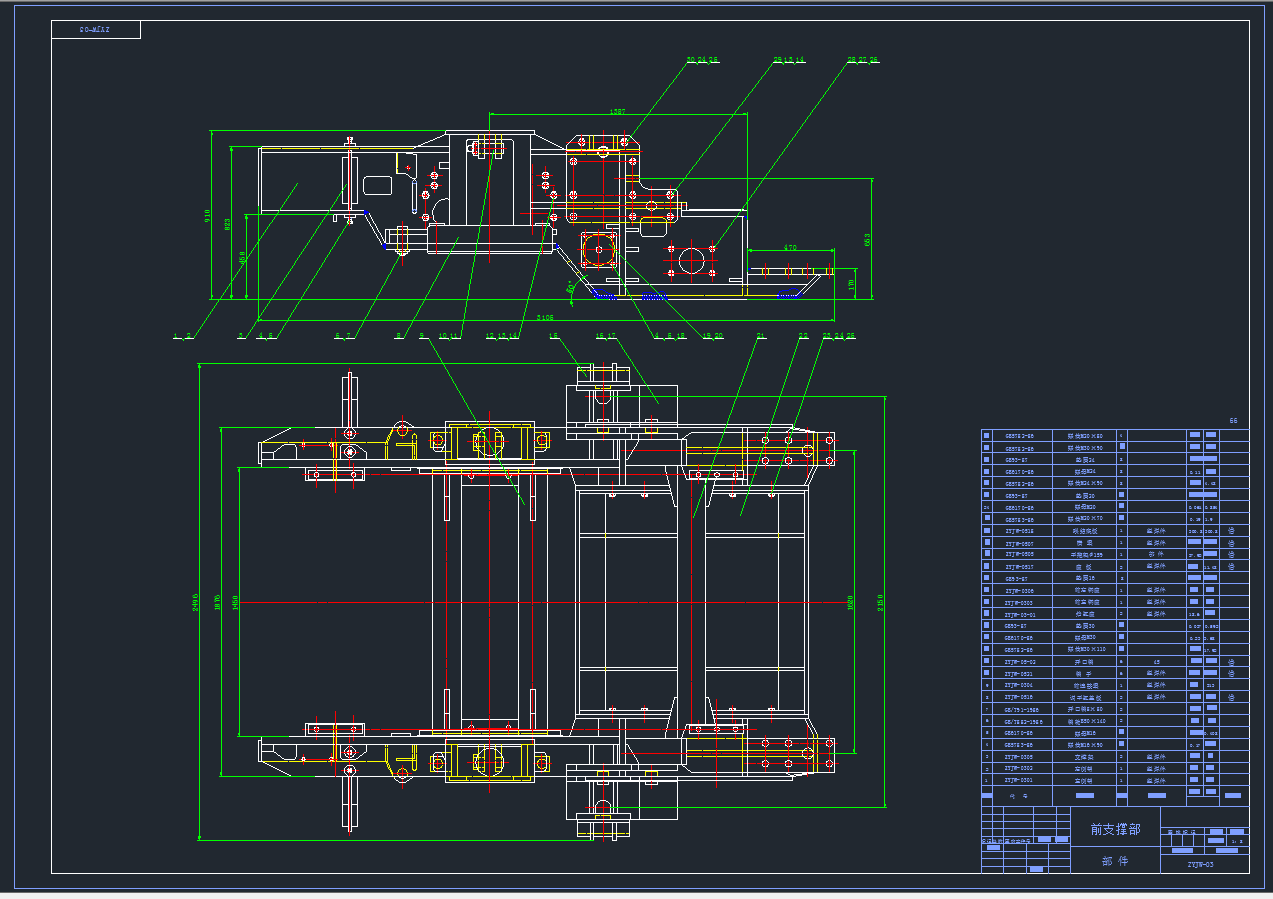This screenshot has width=1273, height=899.
Task: Click the 1450 dimension in plan view
Action: [x=234, y=602]
